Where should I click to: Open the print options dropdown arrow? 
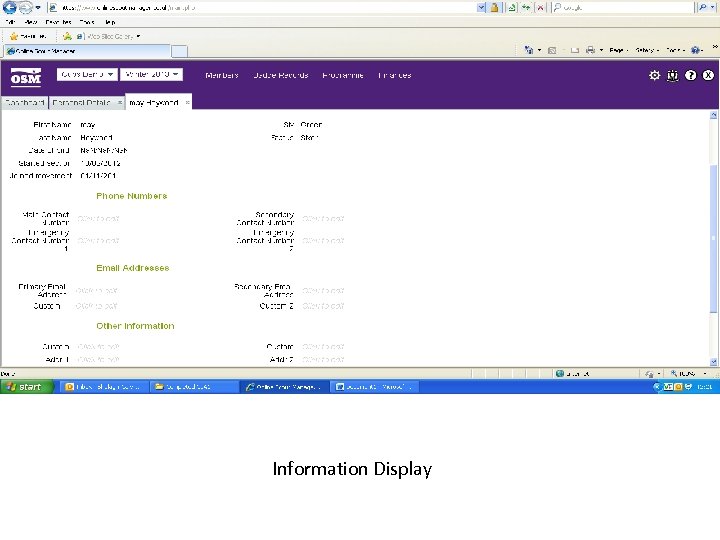coord(601,50)
